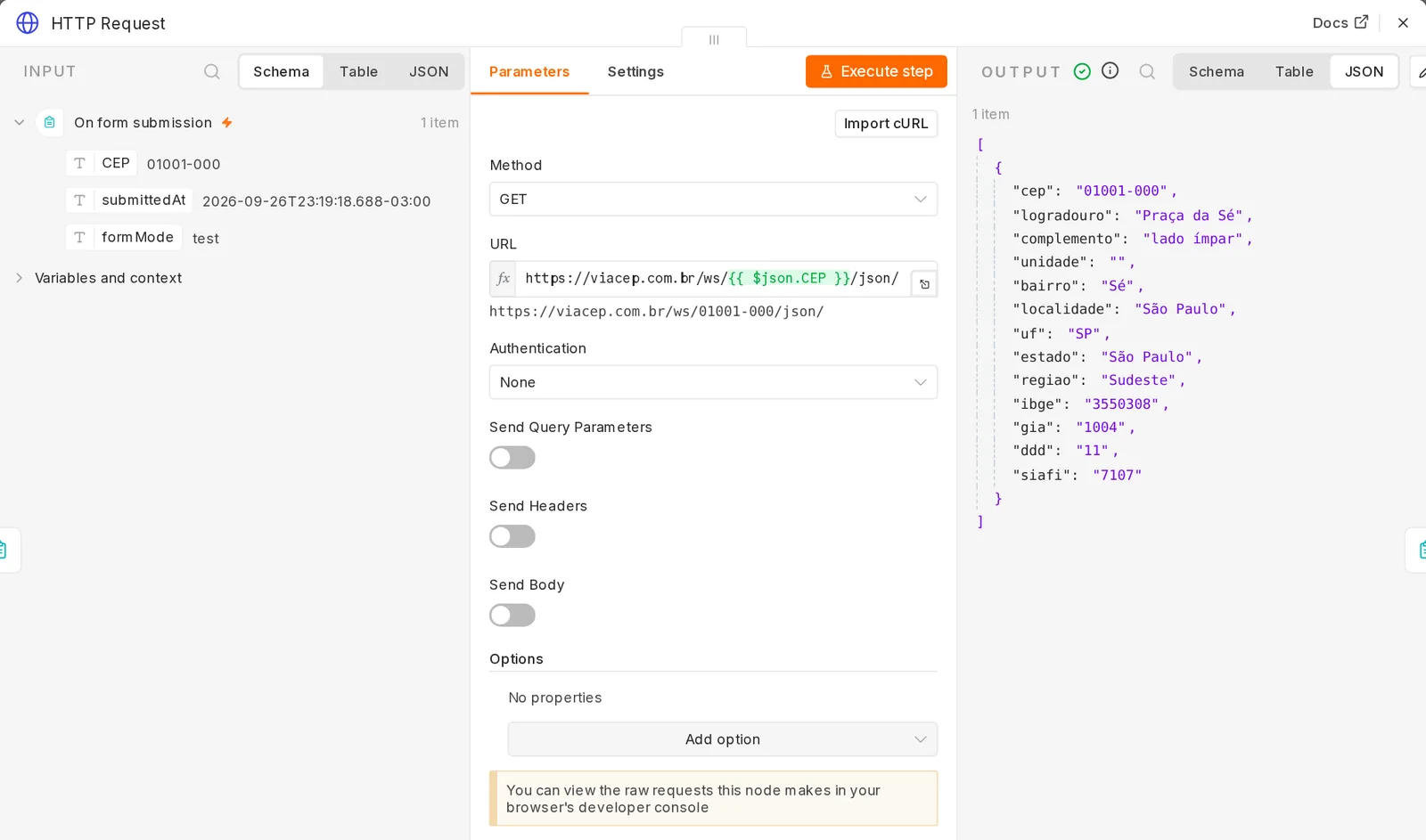This screenshot has height=840, width=1426.
Task: Click the HTTP Request globe icon
Action: coord(28,23)
